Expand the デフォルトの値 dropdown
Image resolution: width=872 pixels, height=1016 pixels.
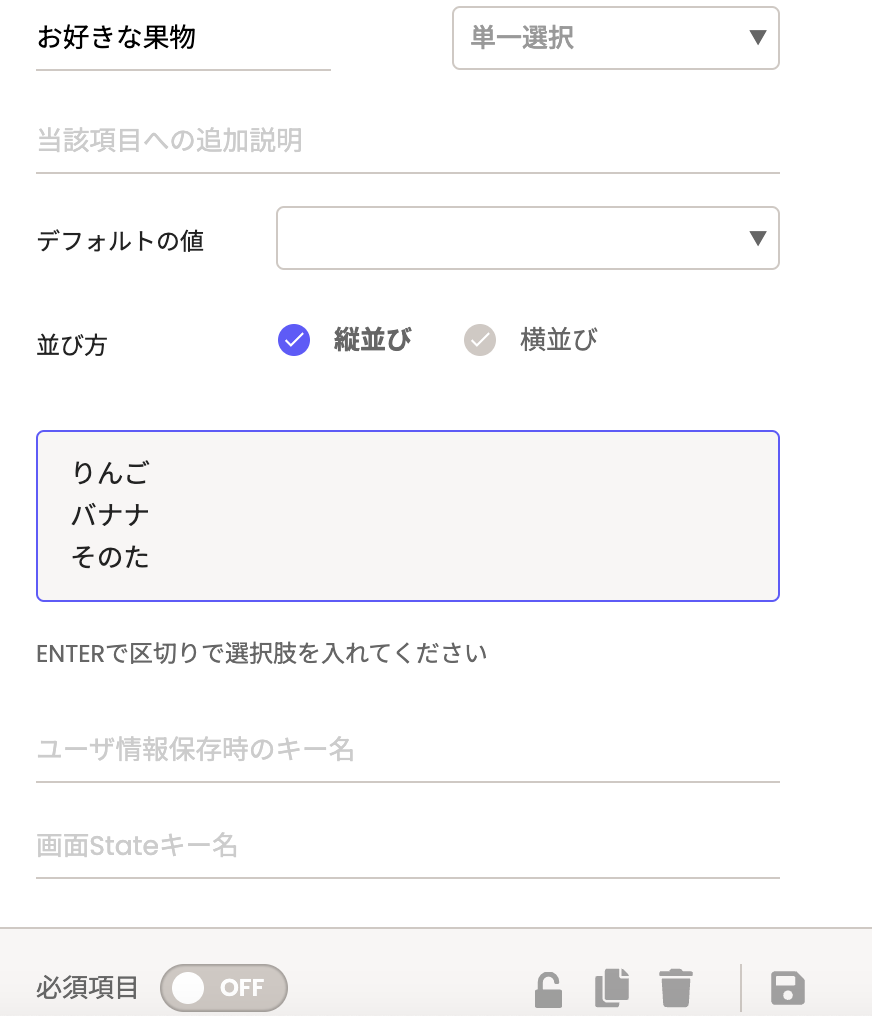click(x=527, y=238)
